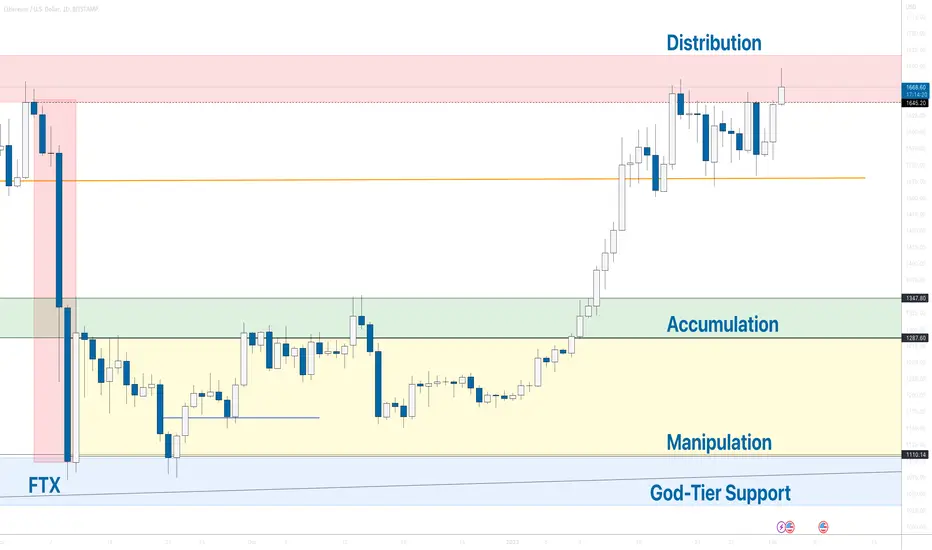Click the current price label 1668.60
Screen dimensions: 932x550
pos(913,86)
